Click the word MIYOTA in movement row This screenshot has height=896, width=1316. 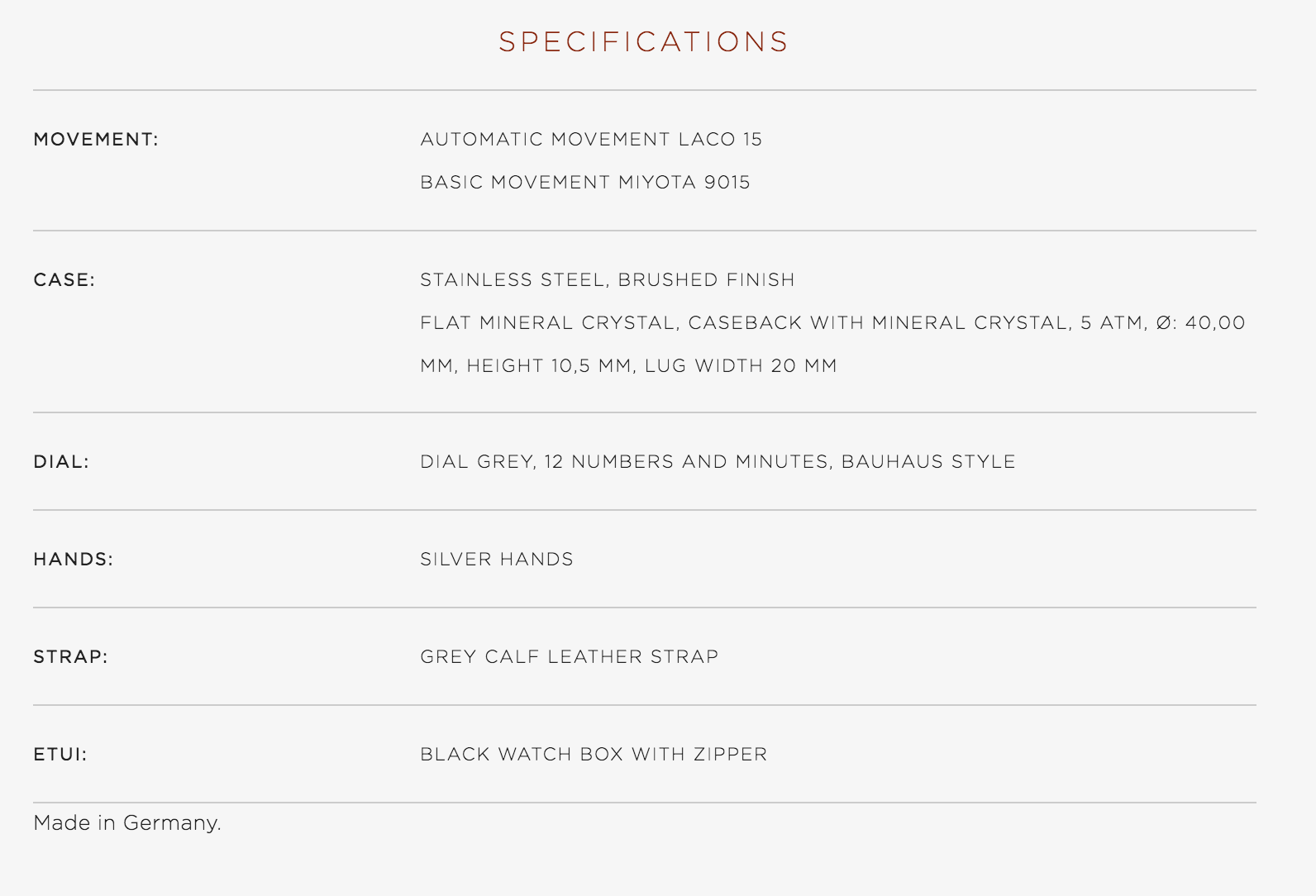[x=658, y=182]
